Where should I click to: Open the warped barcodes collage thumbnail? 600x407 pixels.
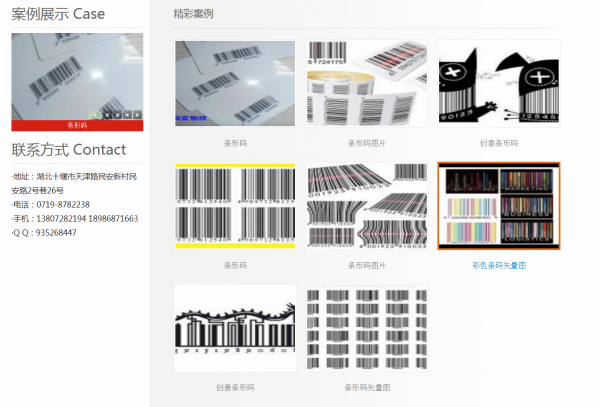(367, 205)
